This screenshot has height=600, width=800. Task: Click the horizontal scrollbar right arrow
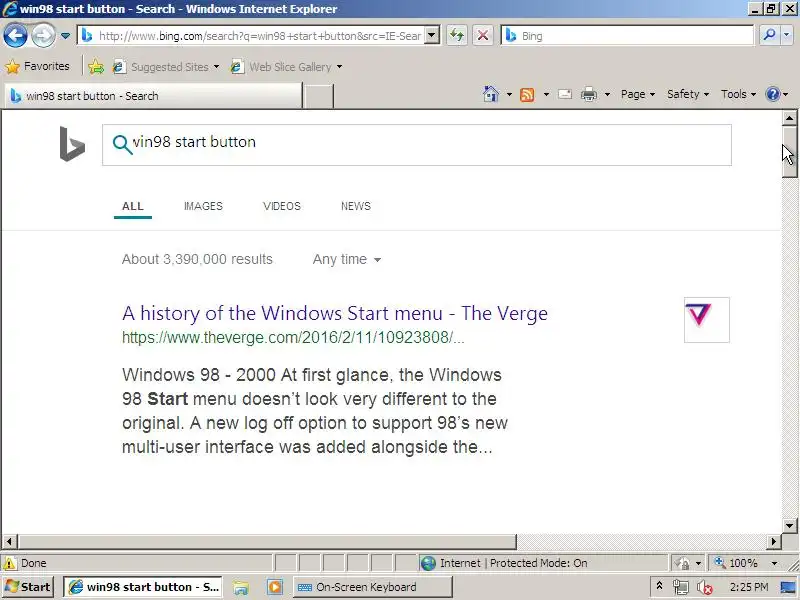[x=774, y=541]
